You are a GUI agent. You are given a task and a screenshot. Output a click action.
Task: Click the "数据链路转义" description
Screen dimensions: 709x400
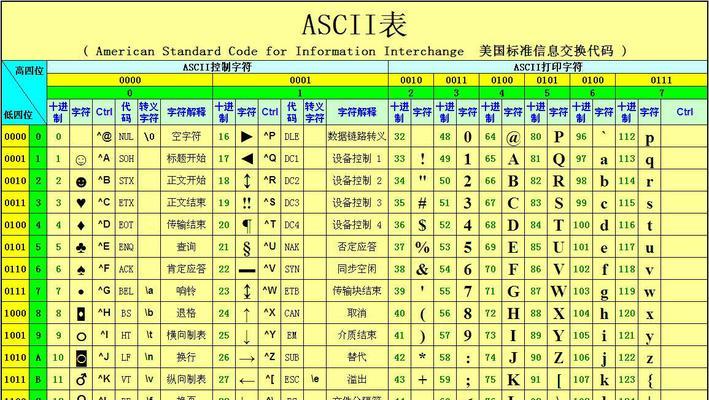click(x=357, y=136)
